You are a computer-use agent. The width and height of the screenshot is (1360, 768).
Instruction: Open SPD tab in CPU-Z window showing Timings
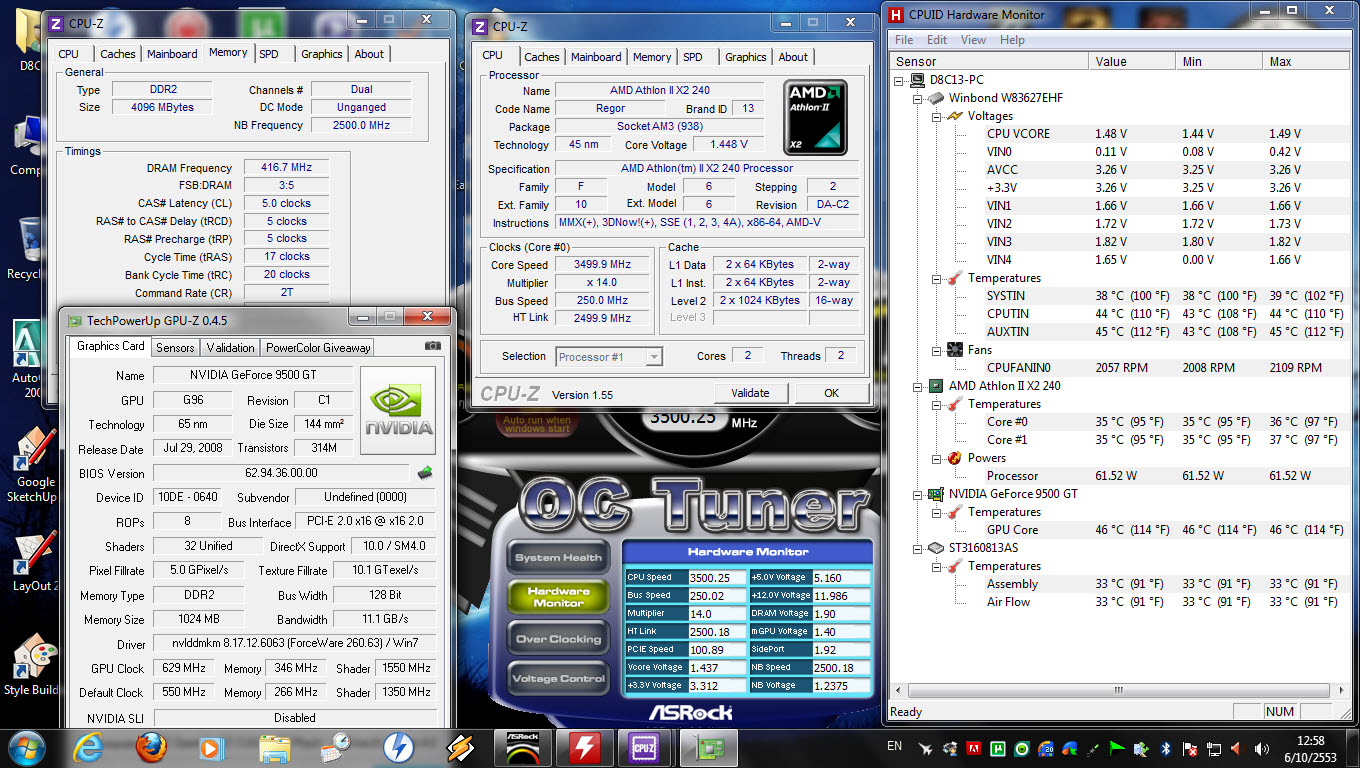269,54
